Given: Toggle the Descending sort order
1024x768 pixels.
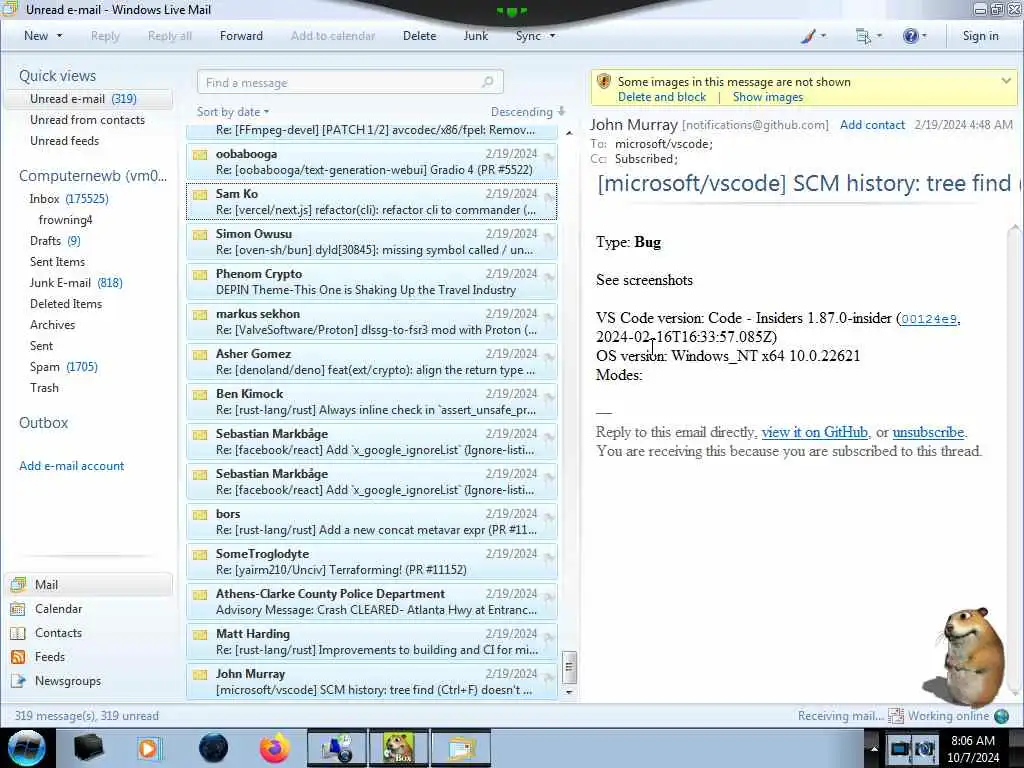Looking at the screenshot, I should point(528,112).
